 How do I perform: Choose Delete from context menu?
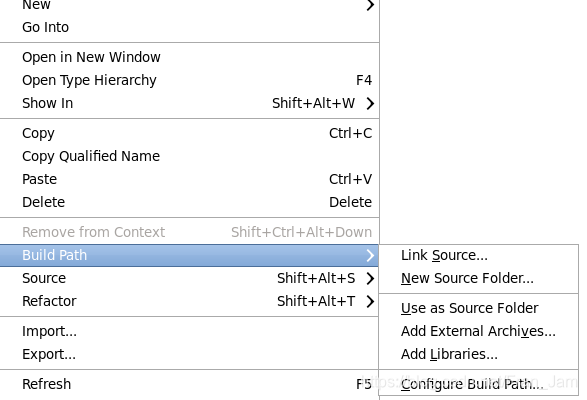pyautogui.click(x=189, y=202)
